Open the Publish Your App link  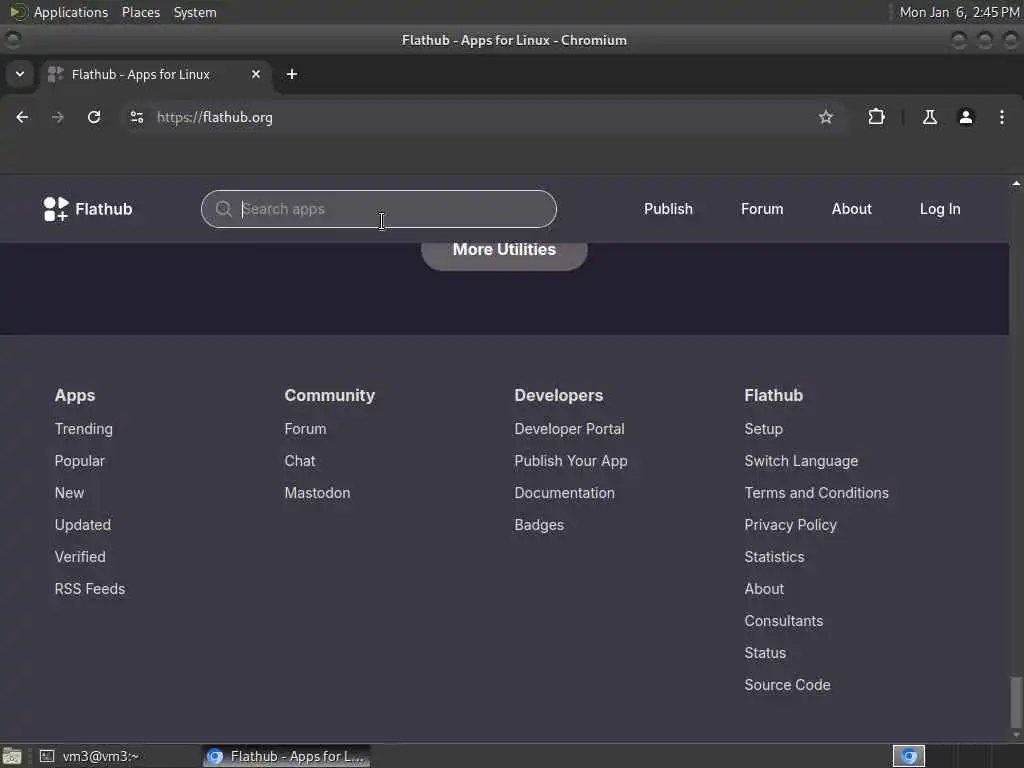coord(571,461)
